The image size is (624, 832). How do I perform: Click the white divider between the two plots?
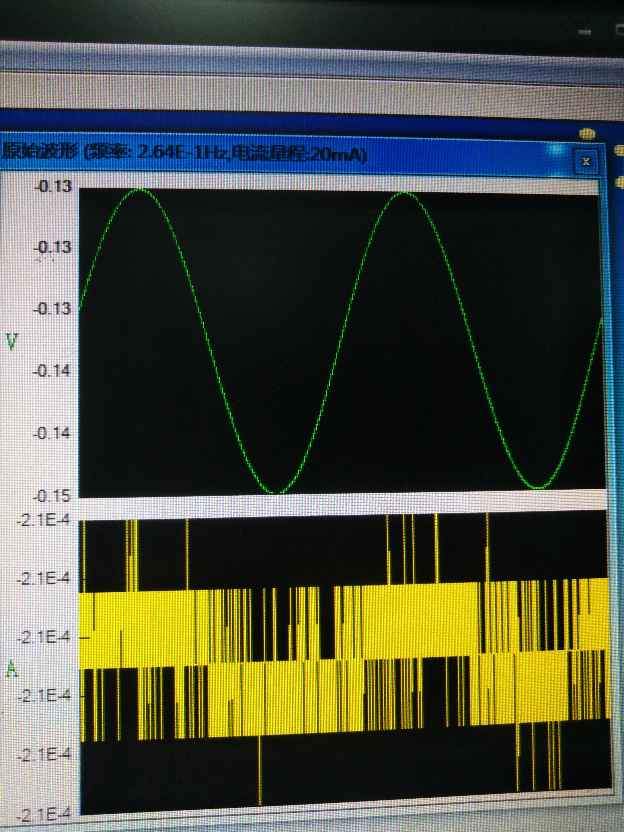coord(340,501)
